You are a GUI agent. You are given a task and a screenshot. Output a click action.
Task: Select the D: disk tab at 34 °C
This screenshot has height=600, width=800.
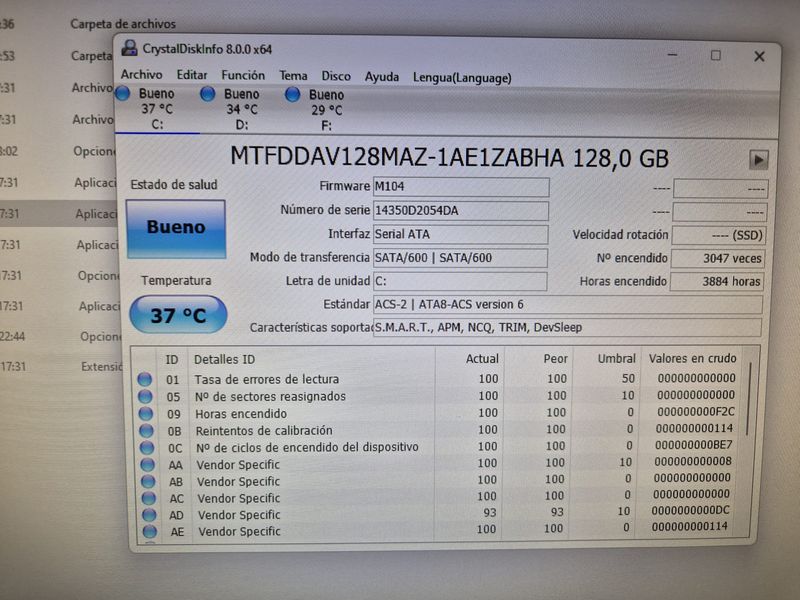click(x=242, y=109)
